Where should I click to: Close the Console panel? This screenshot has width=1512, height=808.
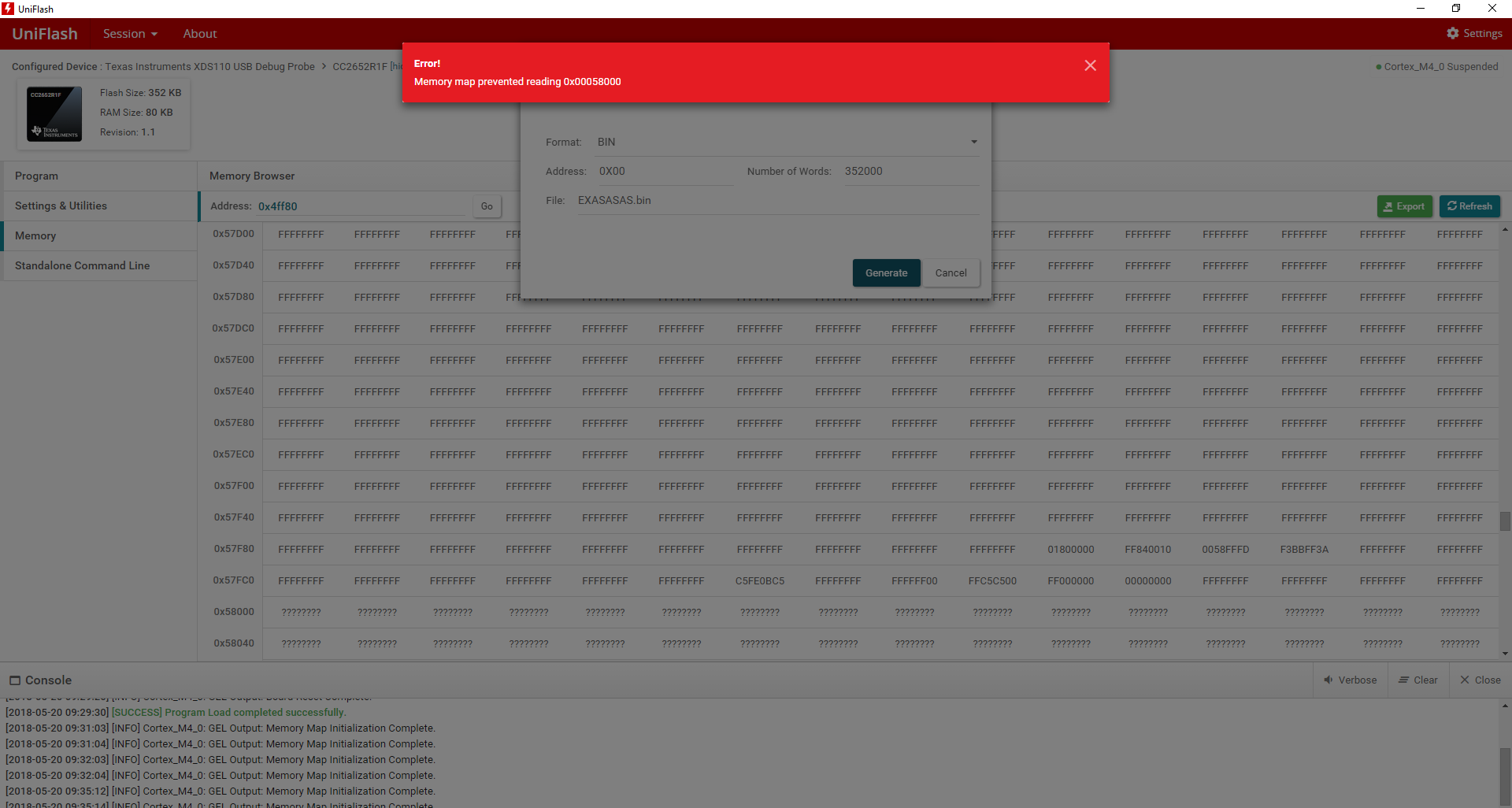click(x=1480, y=680)
